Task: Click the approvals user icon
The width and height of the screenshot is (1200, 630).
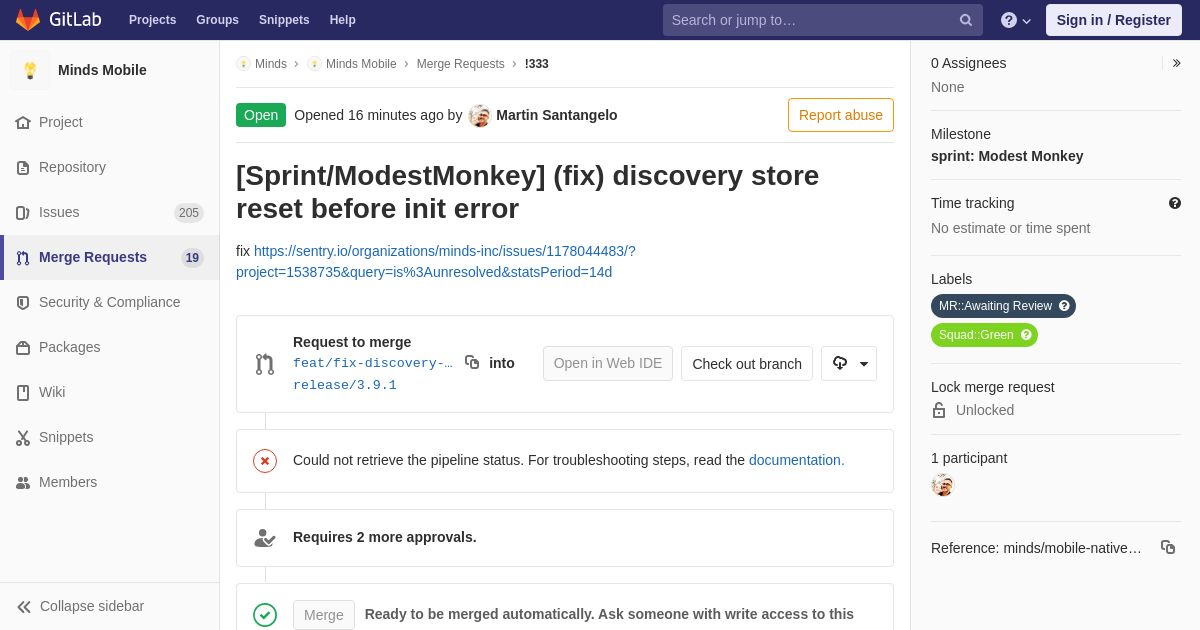Action: (x=265, y=538)
